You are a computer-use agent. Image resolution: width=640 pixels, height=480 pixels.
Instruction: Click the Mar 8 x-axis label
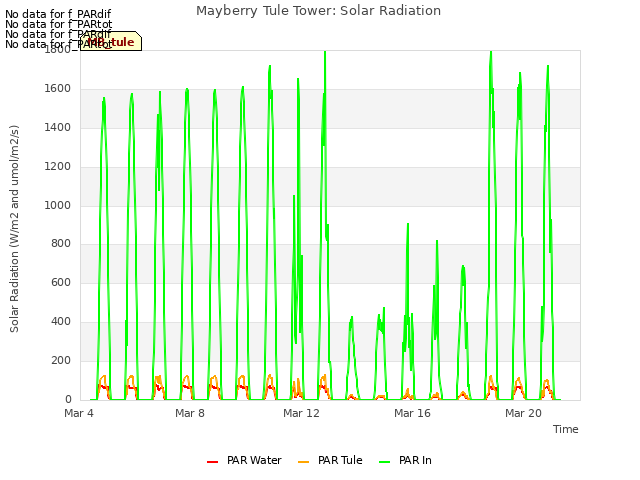(x=190, y=413)
